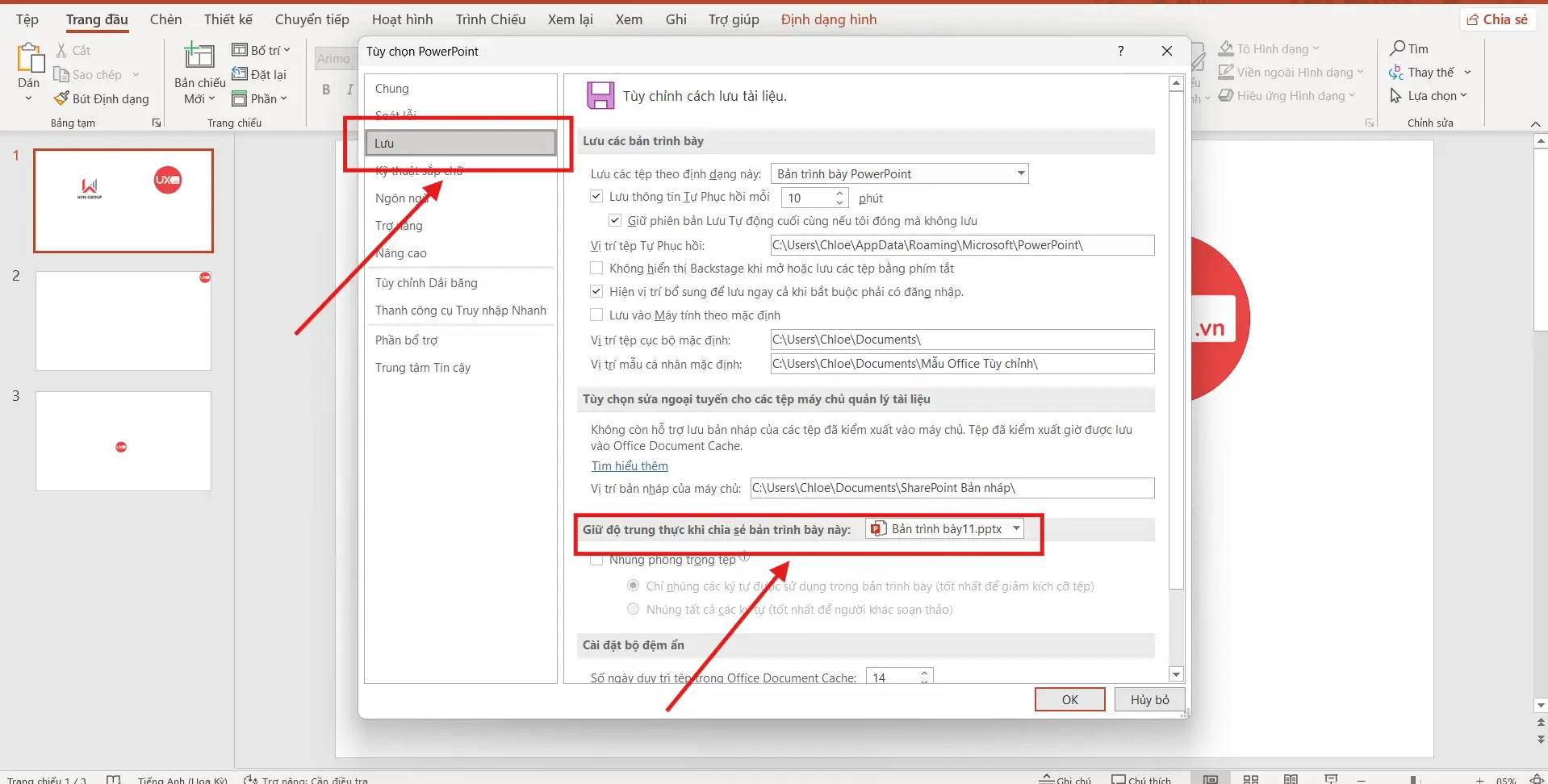Select 'Chỉ nhúng các ký tự được sử dụng' radio
1548x784 pixels.
point(634,586)
